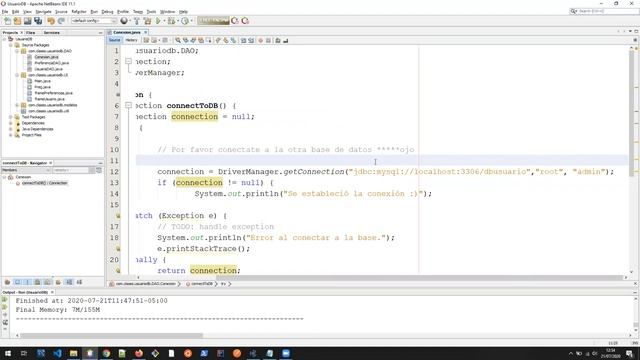Select PreferenciaDAO.java in the project tree
The height and width of the screenshot is (360, 640).
[x=51, y=63]
